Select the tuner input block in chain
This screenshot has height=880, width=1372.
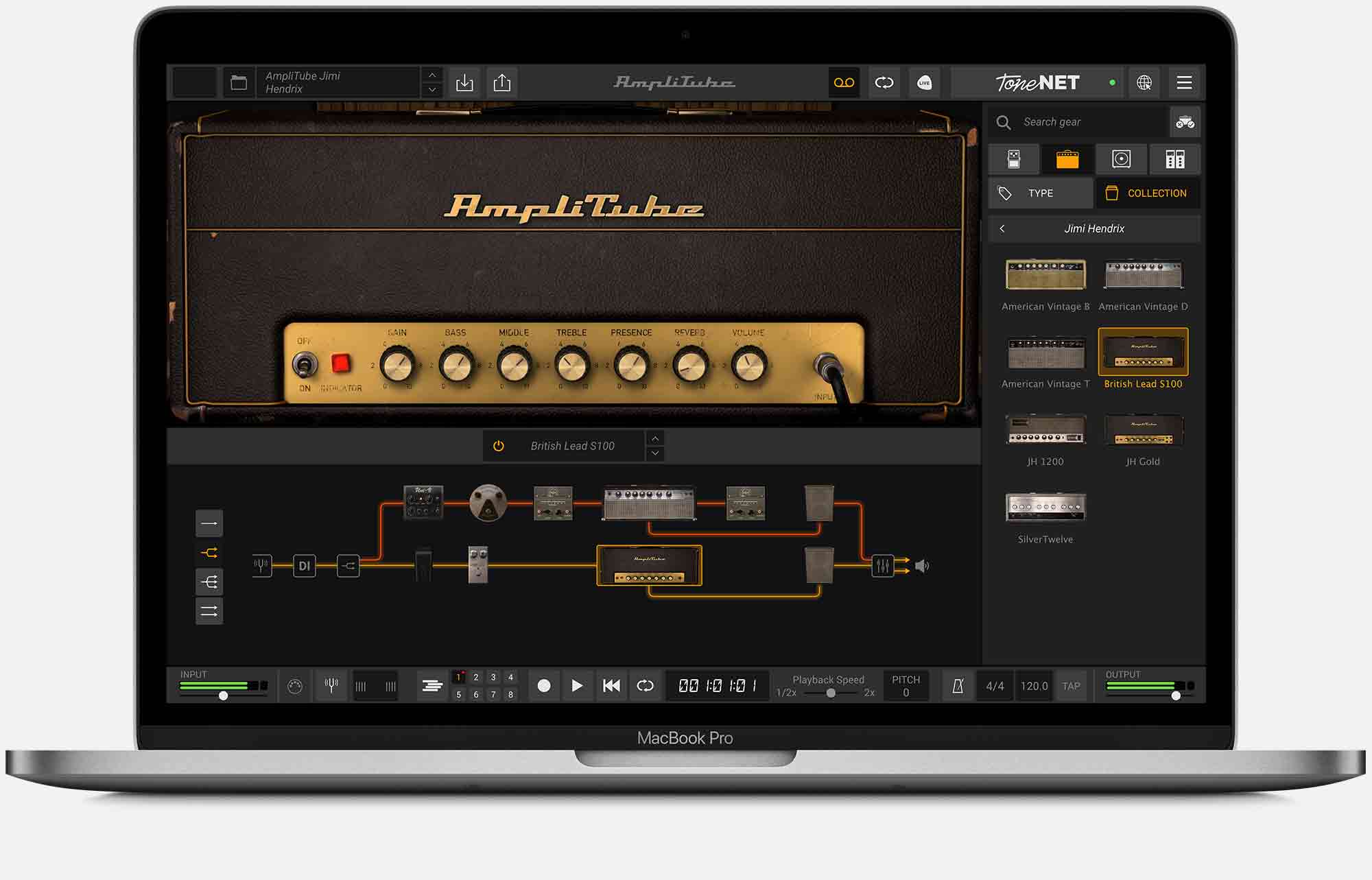[x=261, y=566]
